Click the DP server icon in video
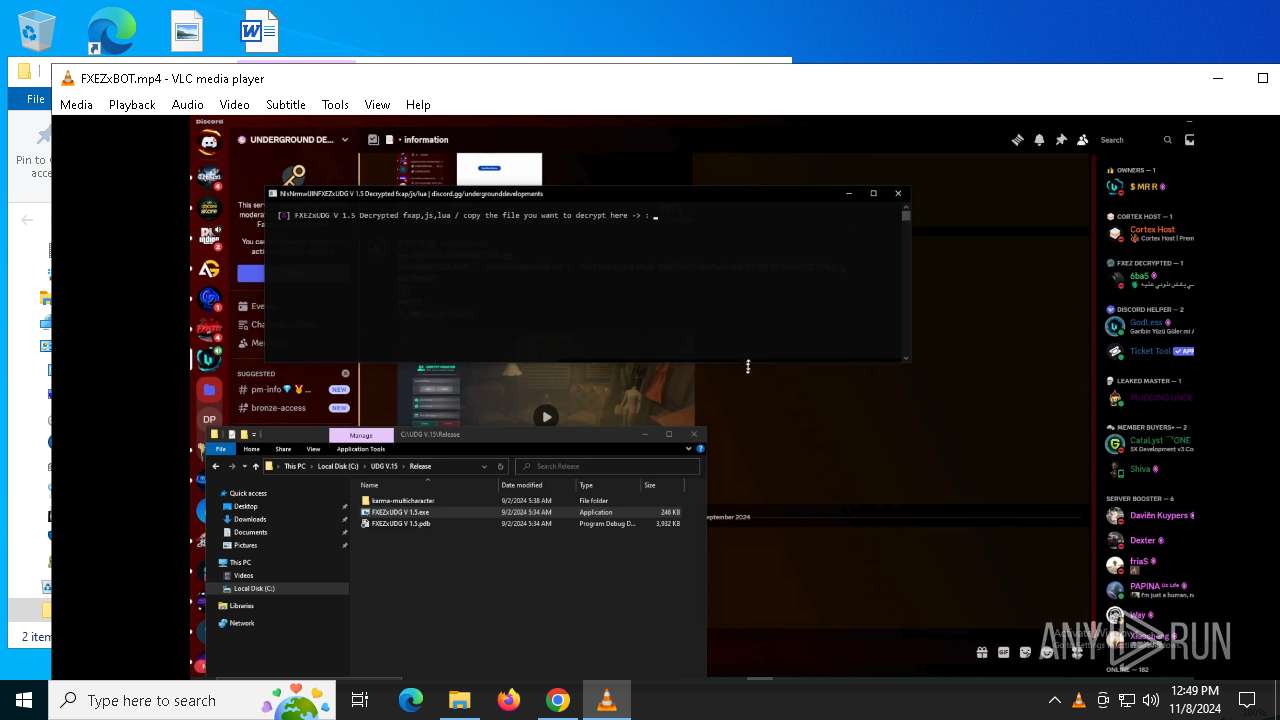Screen dimensions: 1280x720 209,419
